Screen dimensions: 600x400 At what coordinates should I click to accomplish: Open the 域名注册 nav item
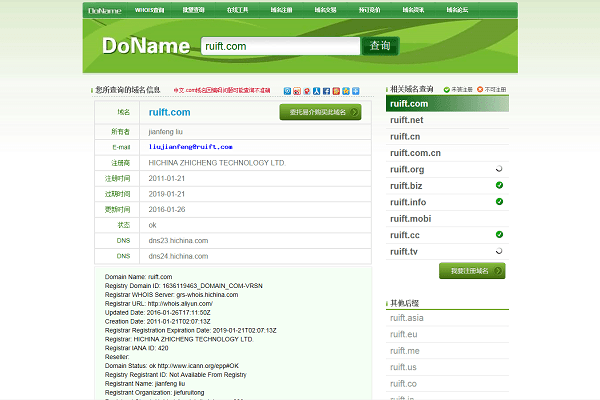click(x=281, y=10)
